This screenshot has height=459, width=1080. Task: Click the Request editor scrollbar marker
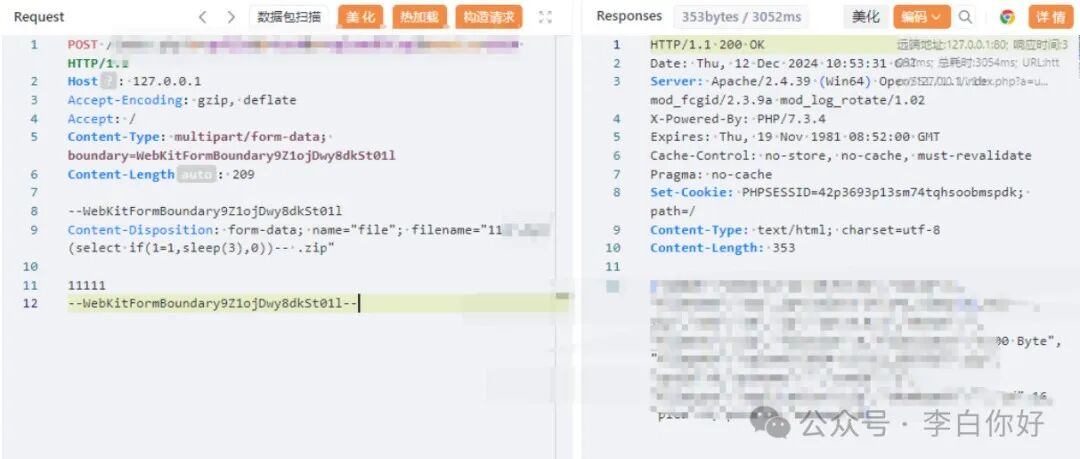tap(562, 296)
